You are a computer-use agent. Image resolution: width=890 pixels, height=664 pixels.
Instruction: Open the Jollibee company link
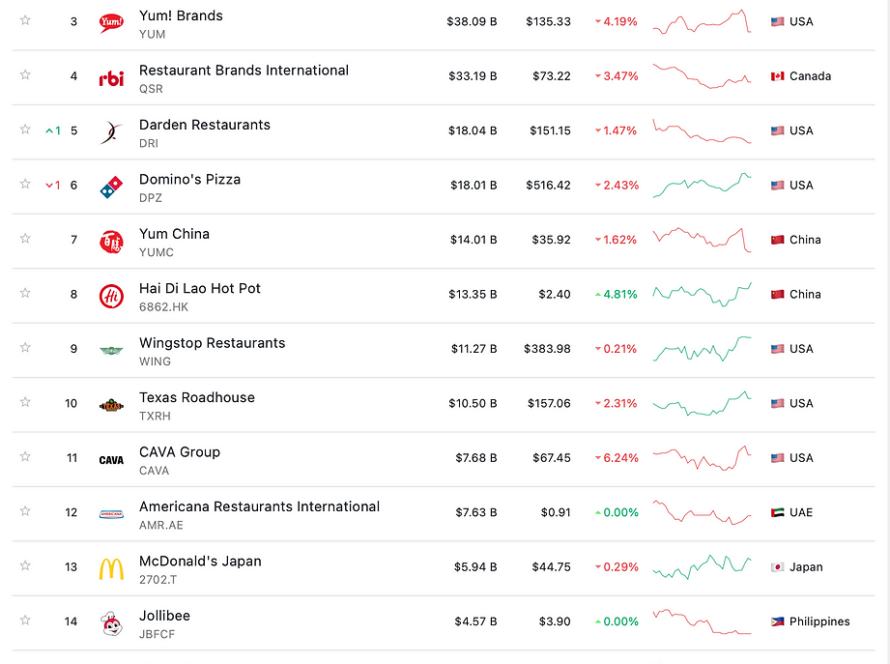pyautogui.click(x=165, y=616)
